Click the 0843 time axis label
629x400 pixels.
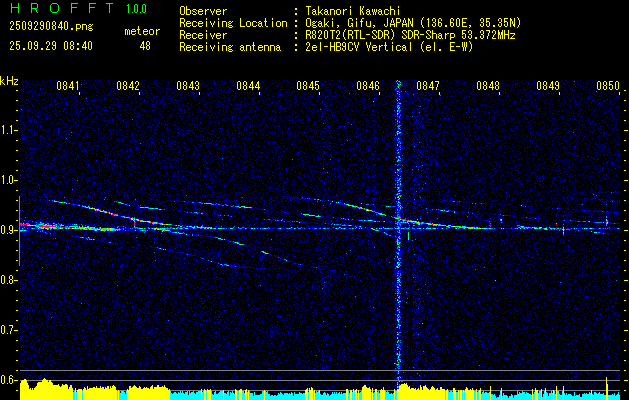coord(188,86)
